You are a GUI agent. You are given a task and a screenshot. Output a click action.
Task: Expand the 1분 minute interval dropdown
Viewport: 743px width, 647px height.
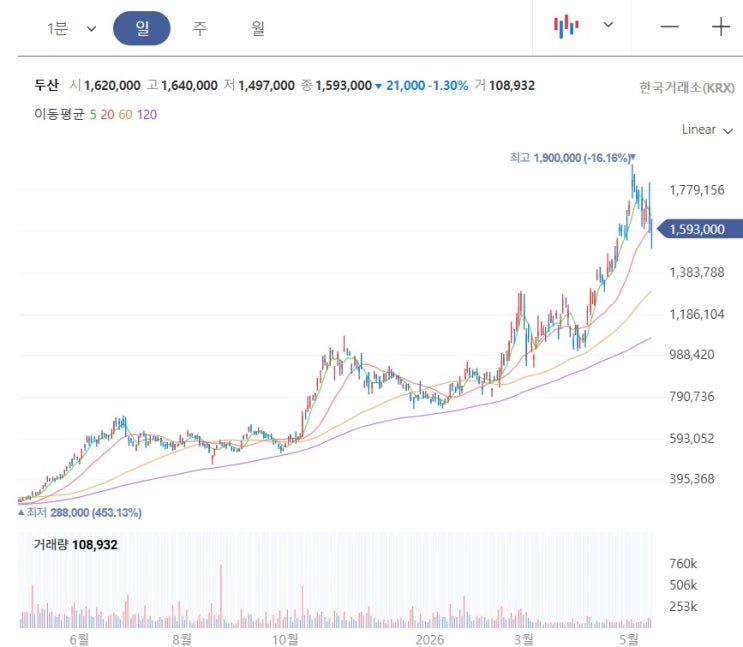tap(72, 28)
